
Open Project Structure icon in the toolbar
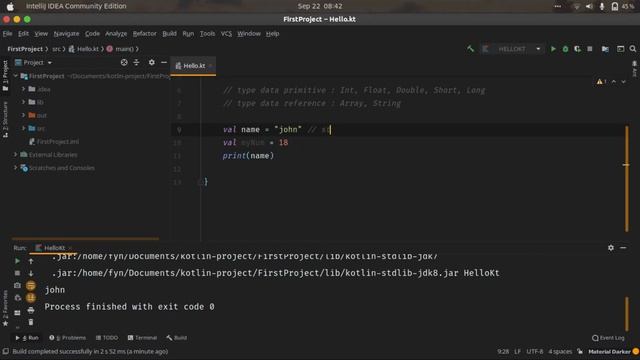click(605, 49)
